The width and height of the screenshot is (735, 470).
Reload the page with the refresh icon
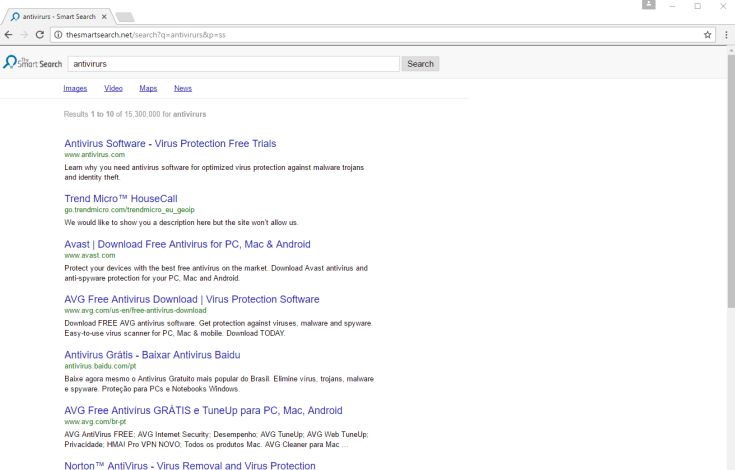(40, 35)
